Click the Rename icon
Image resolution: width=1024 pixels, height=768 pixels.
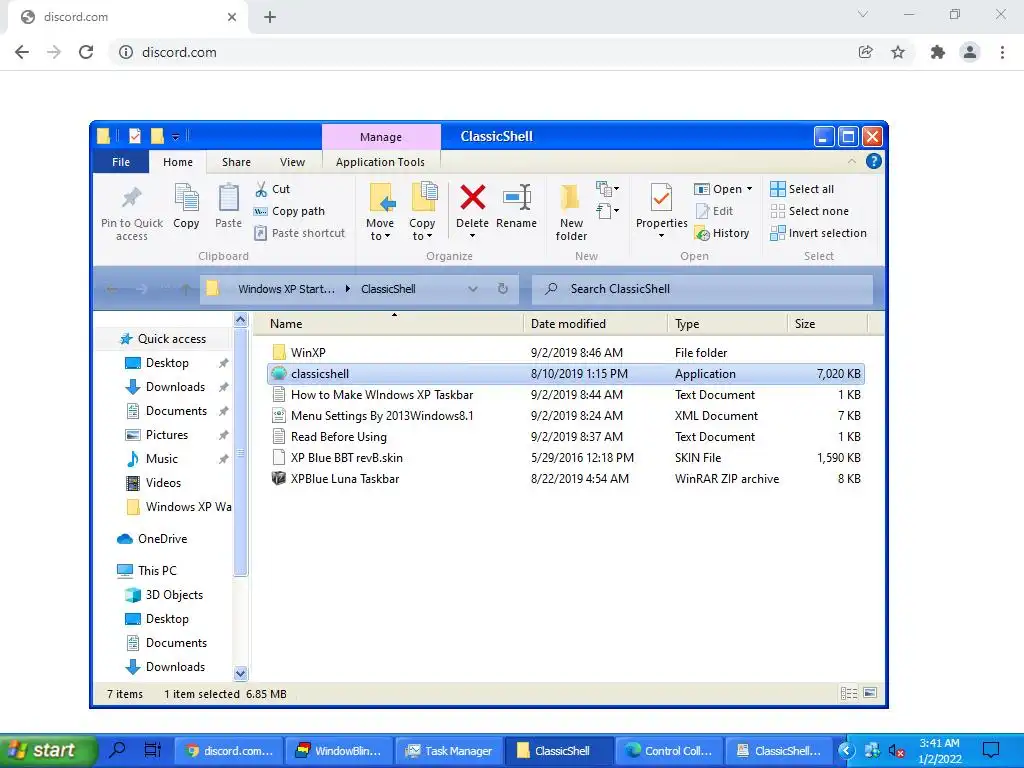point(517,198)
